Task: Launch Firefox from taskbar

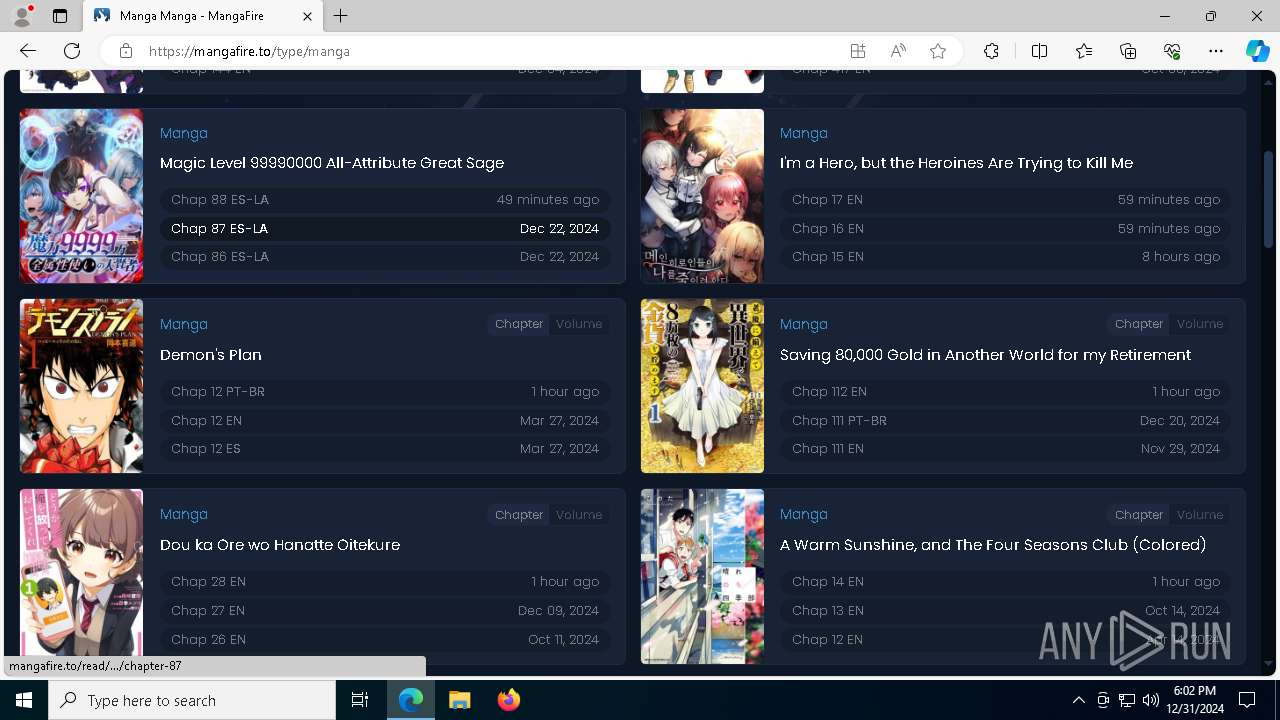Action: pos(508,700)
